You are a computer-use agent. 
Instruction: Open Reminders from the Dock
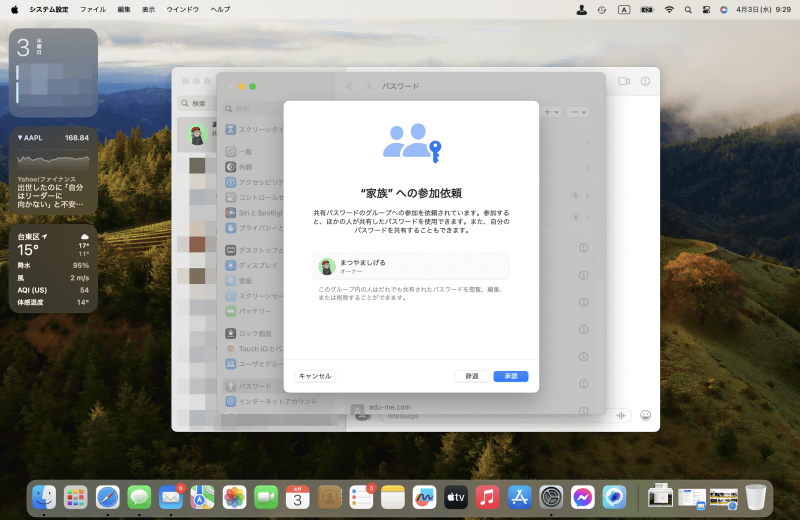(x=361, y=497)
